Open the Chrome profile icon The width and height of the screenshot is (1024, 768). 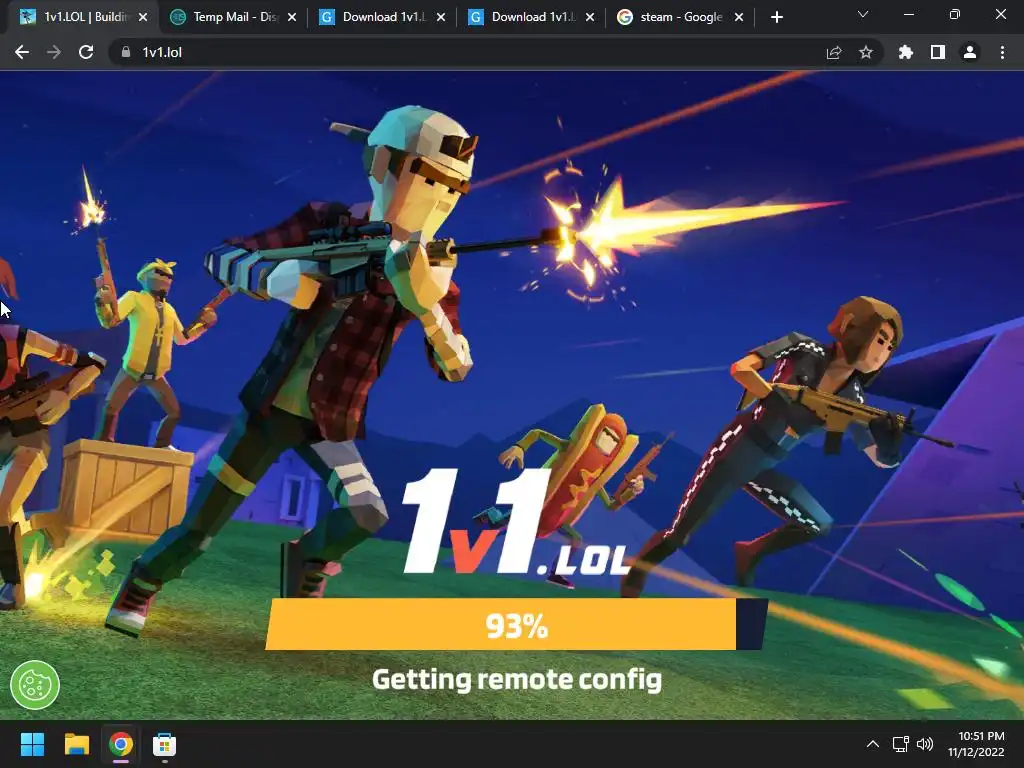point(970,52)
